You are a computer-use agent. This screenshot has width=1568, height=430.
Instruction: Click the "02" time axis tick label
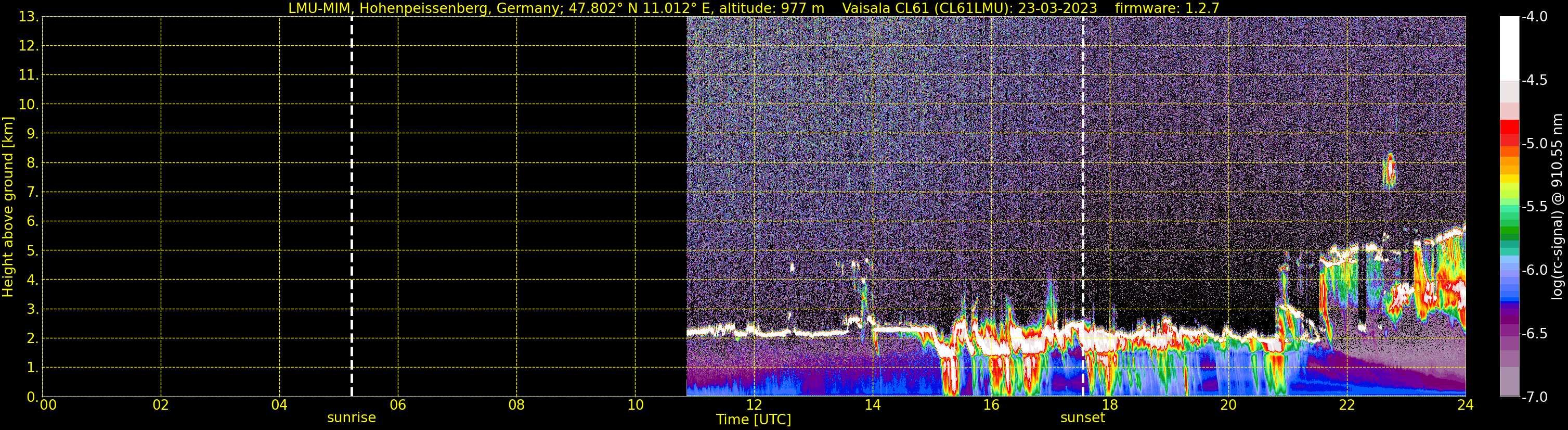pyautogui.click(x=161, y=406)
